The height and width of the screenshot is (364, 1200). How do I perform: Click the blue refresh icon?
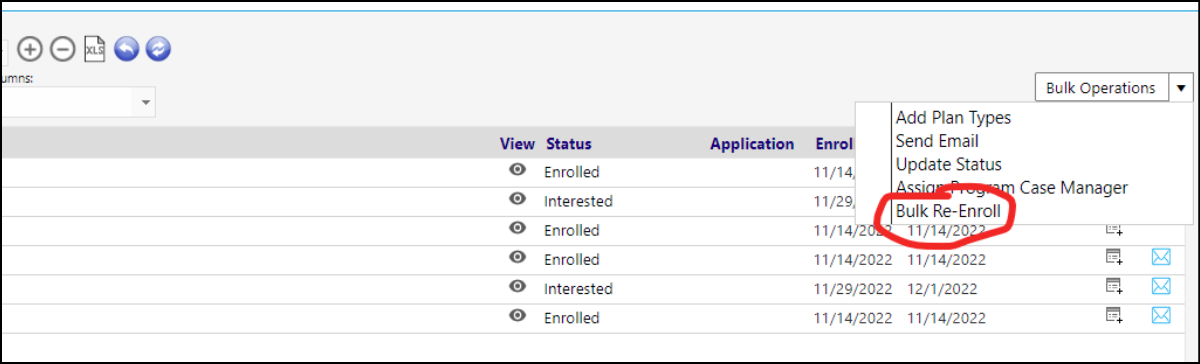[158, 49]
